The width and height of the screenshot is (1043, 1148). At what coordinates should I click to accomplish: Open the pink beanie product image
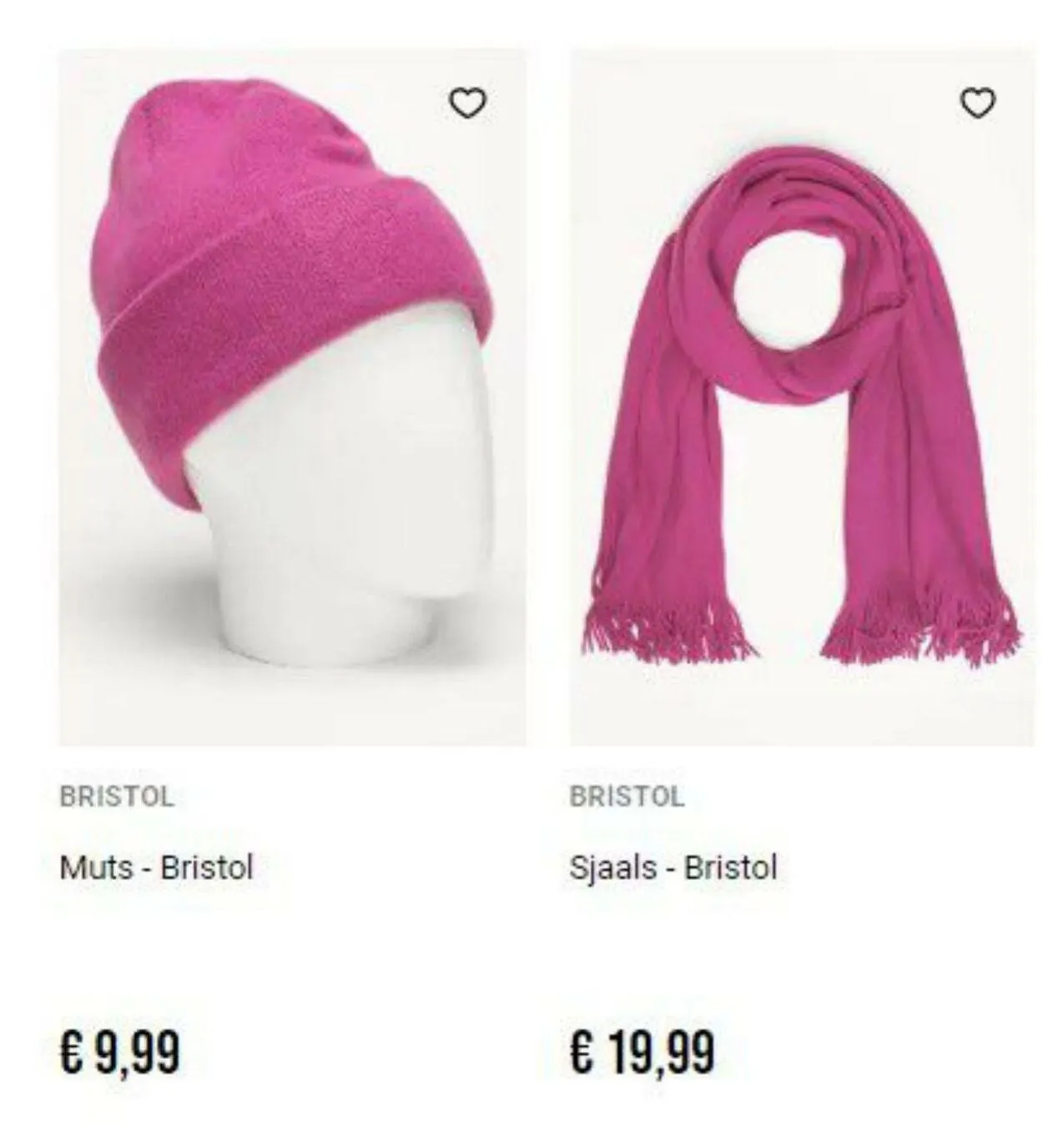pos(292,397)
